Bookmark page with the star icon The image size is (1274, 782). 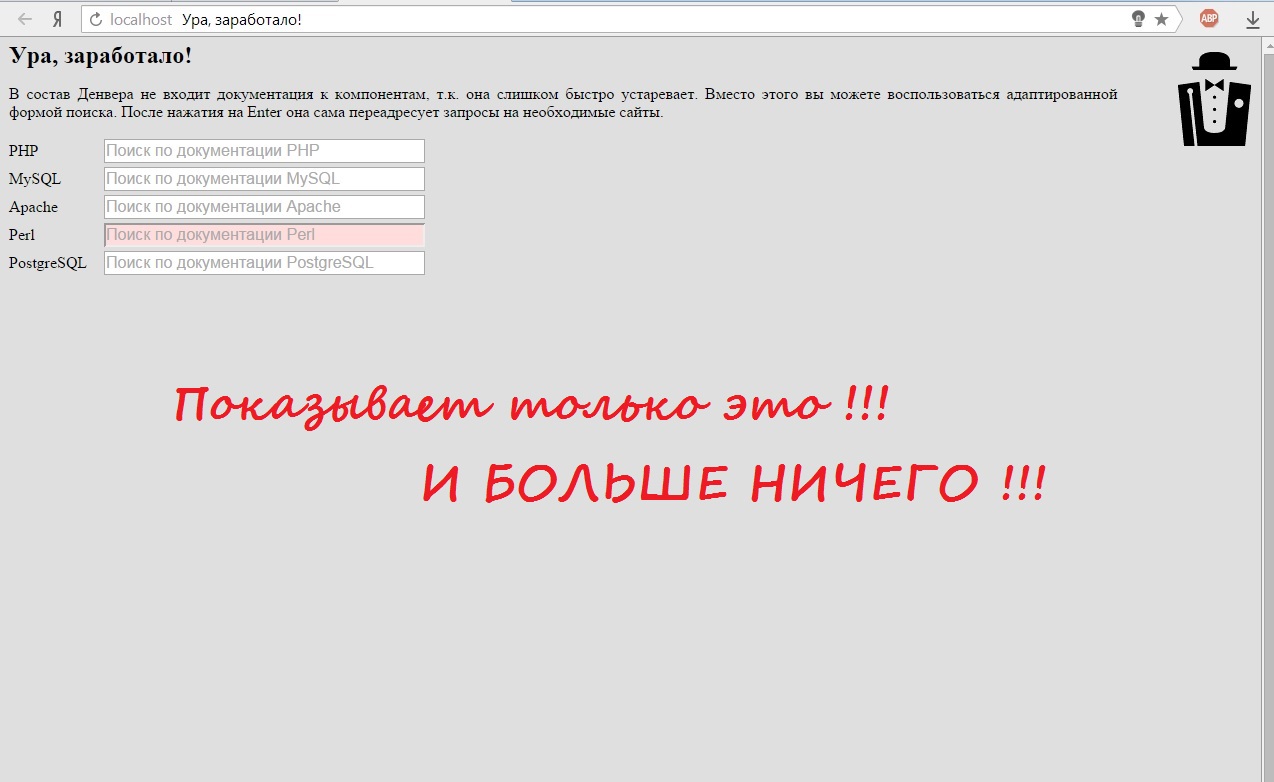point(1161,19)
